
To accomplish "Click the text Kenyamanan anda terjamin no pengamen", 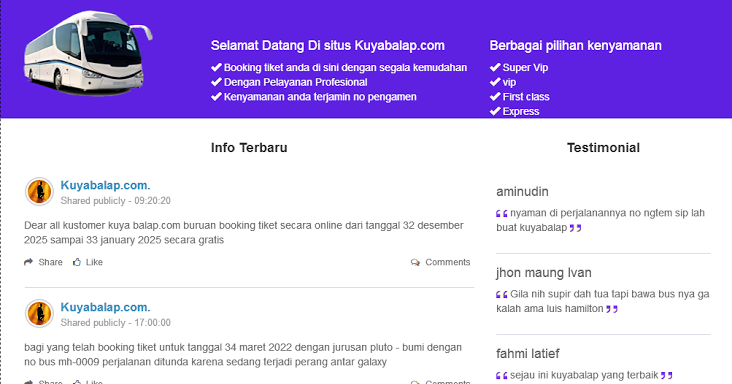I will [320, 97].
